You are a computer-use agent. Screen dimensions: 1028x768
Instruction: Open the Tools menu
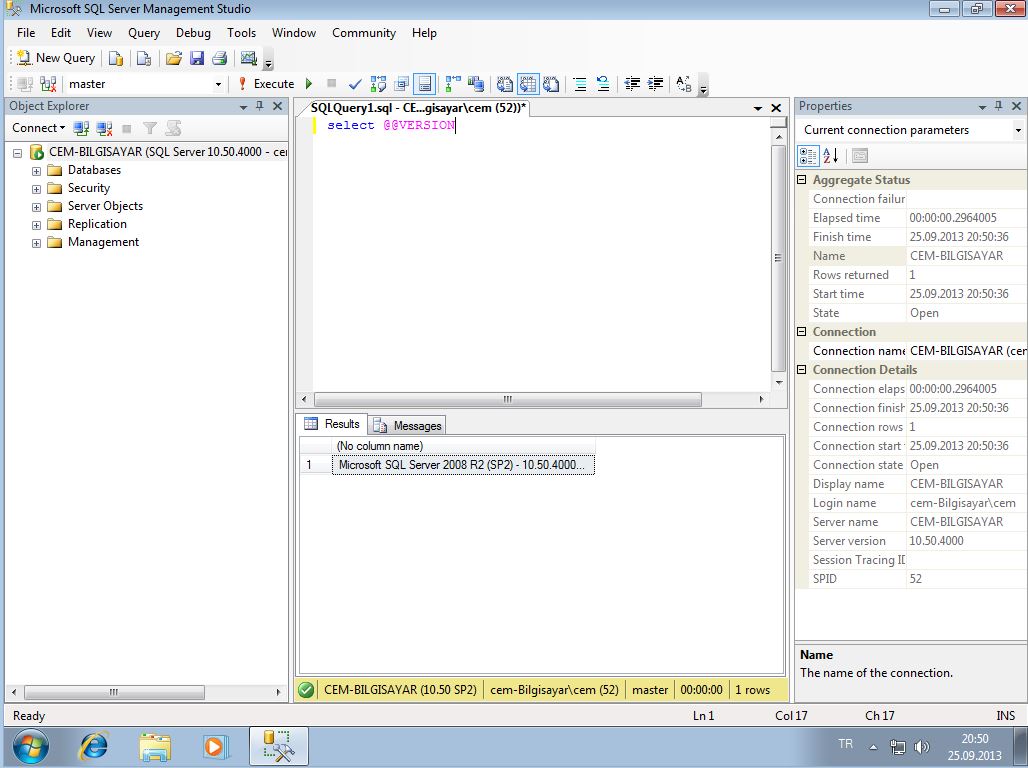241,33
